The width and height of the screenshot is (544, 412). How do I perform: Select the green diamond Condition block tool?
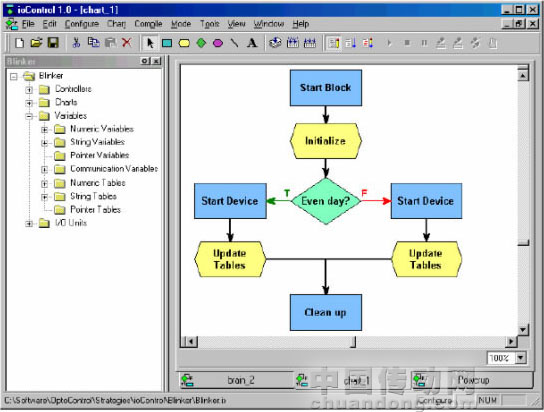[201, 43]
